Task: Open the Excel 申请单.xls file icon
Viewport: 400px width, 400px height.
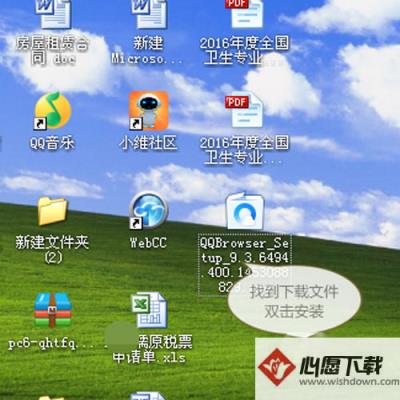Action: pos(149,310)
